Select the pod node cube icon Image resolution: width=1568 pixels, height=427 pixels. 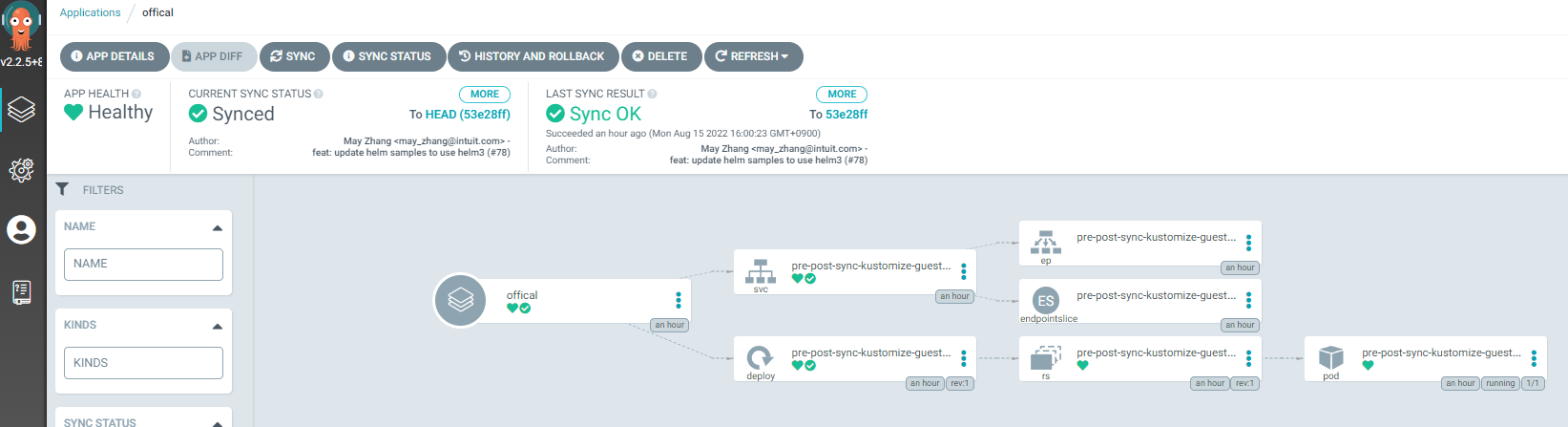[x=1331, y=357]
